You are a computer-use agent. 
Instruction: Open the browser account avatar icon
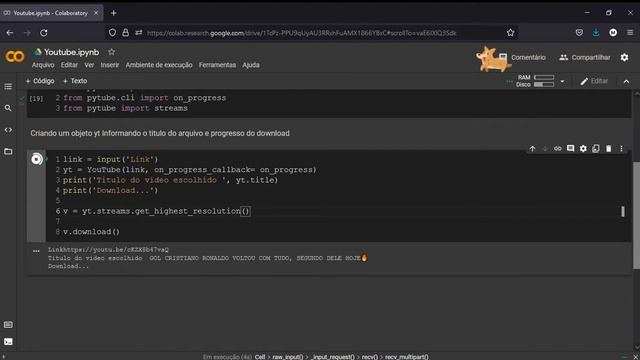click(x=613, y=33)
